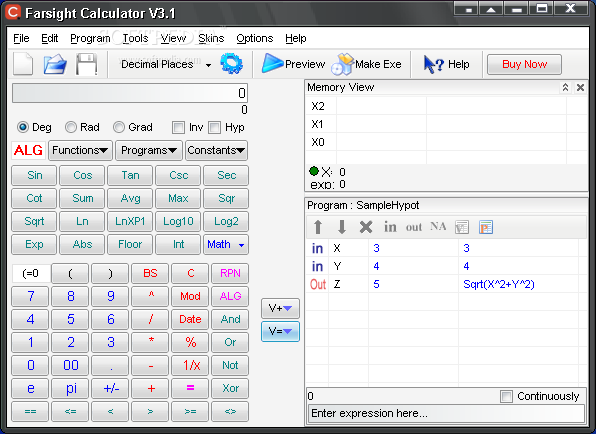This screenshot has height=434, width=596.
Task: Delete program row with X icon
Action: (366, 227)
